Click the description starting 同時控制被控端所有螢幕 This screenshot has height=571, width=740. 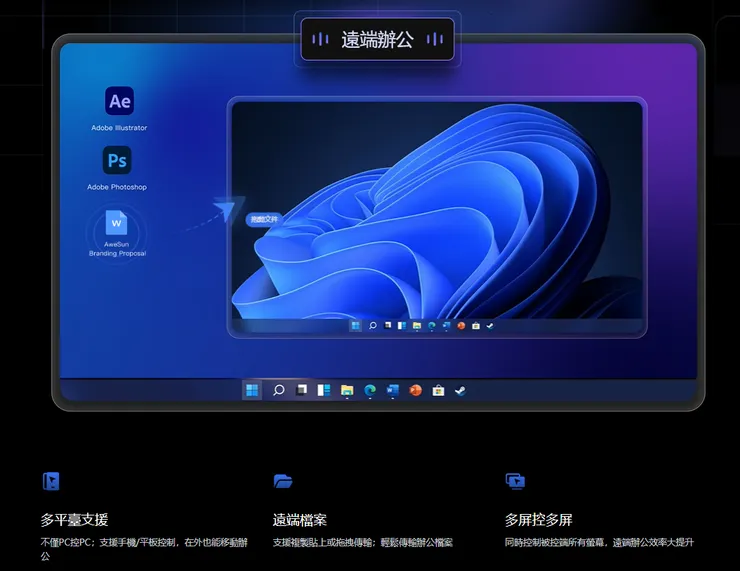[x=599, y=542]
